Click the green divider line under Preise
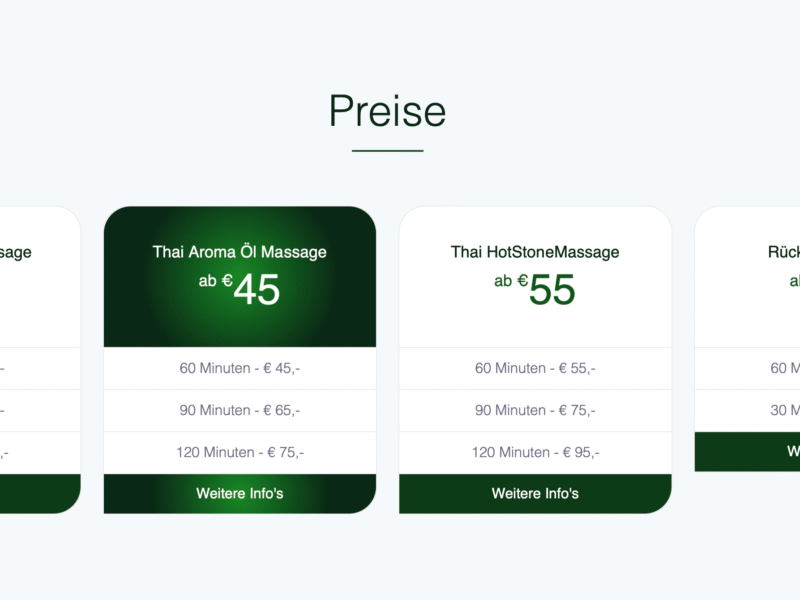The image size is (800, 600). coord(387,151)
